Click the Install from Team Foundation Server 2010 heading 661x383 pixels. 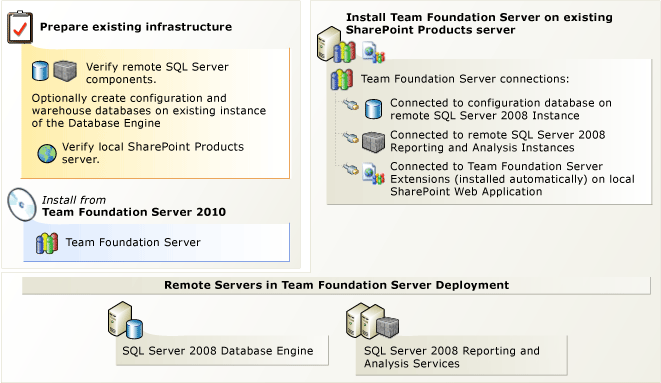[x=134, y=206]
